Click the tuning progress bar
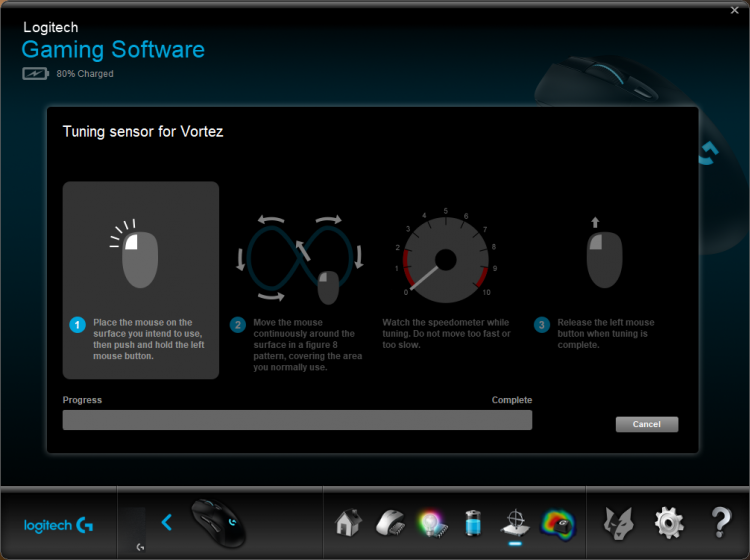Image resolution: width=750 pixels, height=560 pixels. (297, 420)
